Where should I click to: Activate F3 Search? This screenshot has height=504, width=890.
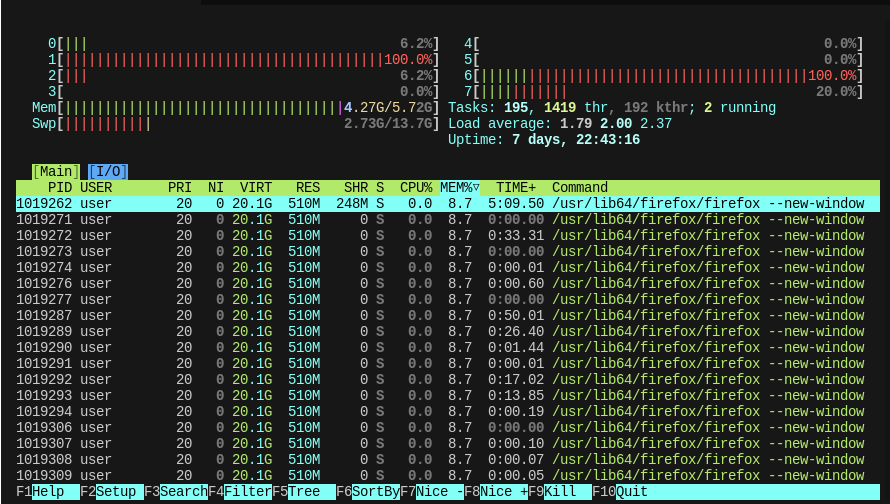click(x=176, y=492)
